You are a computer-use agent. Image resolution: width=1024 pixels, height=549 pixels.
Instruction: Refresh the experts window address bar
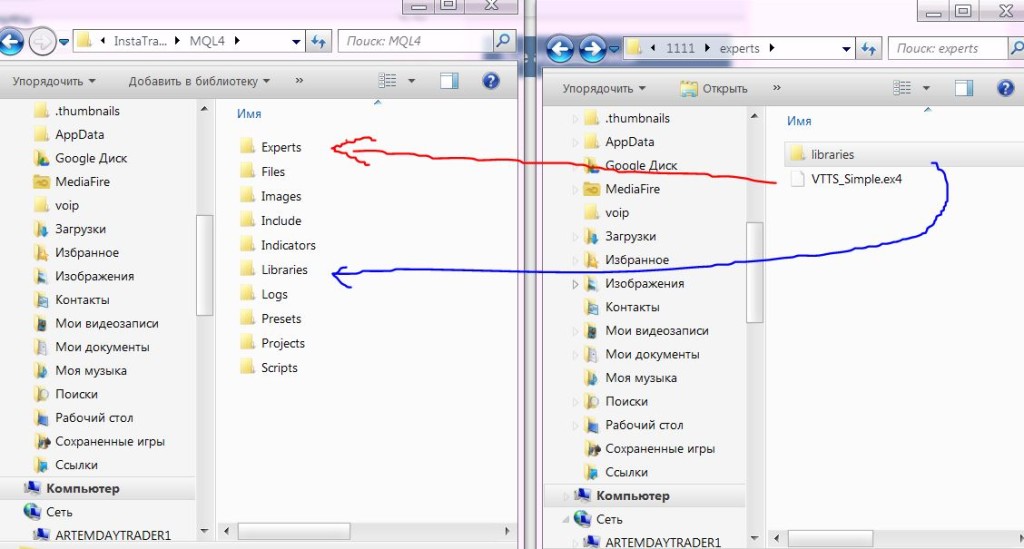(869, 48)
